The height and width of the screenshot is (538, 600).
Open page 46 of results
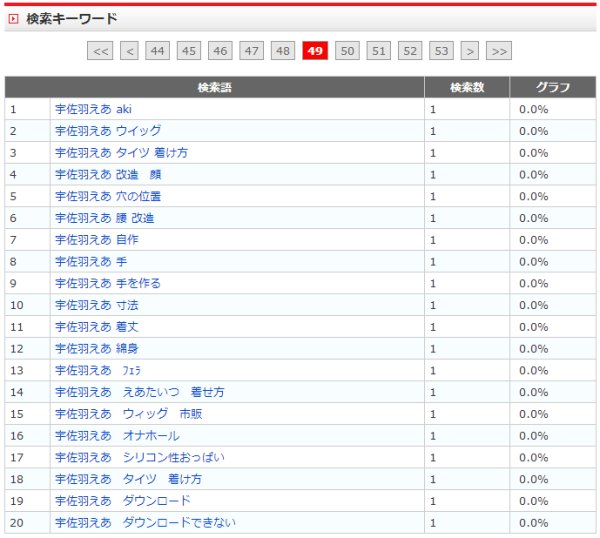(220, 51)
